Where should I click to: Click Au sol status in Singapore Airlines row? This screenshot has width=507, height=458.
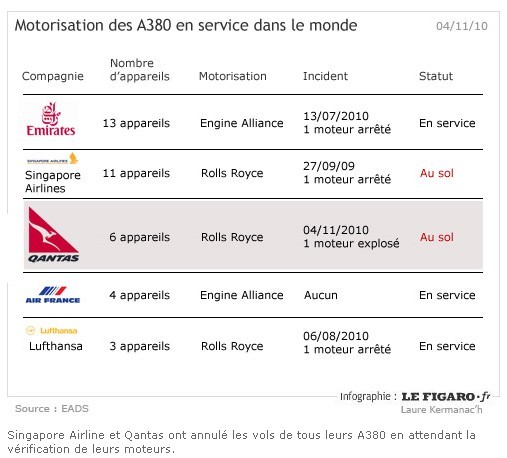[437, 173]
